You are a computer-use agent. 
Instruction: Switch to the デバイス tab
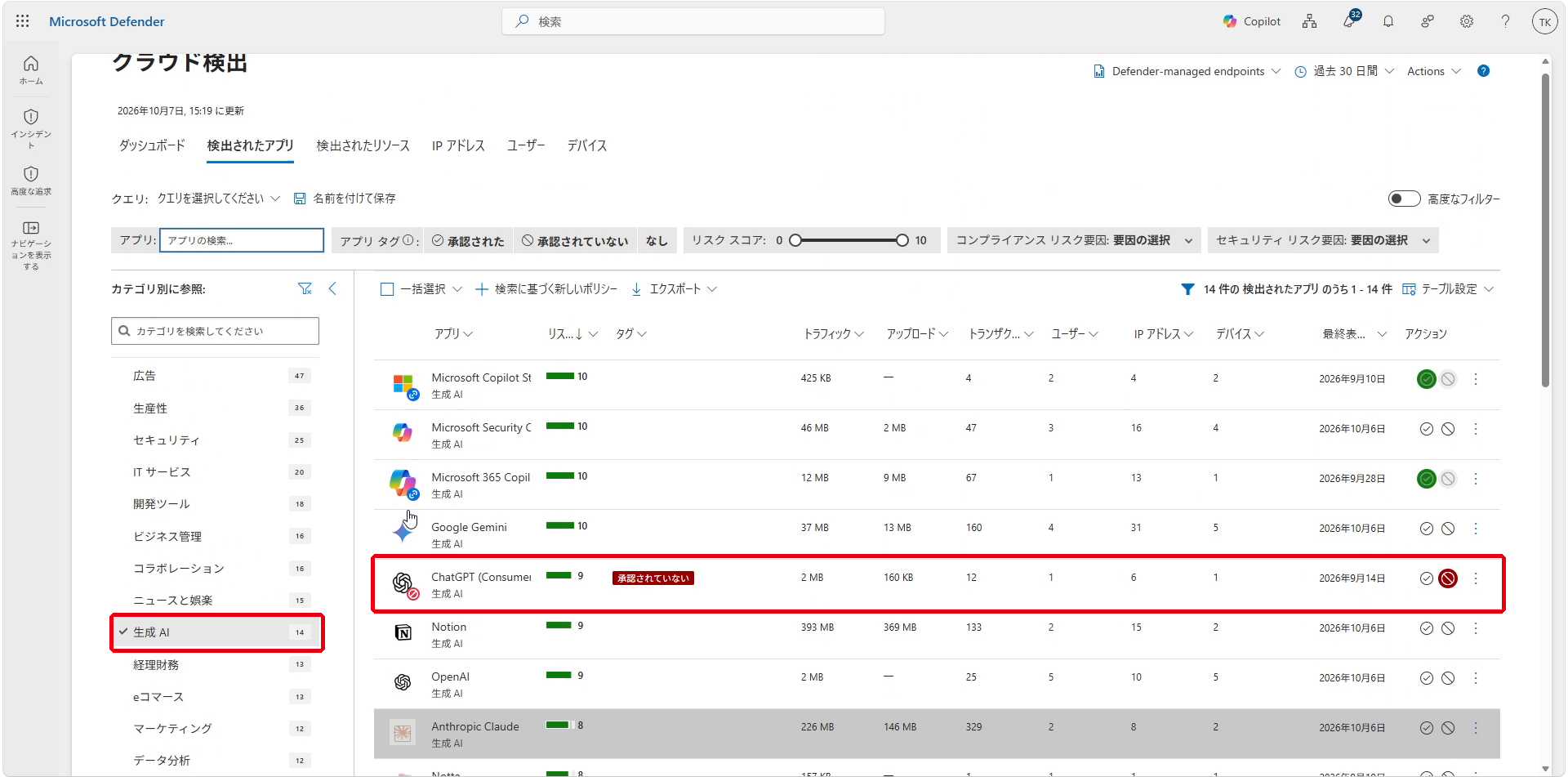click(x=587, y=145)
